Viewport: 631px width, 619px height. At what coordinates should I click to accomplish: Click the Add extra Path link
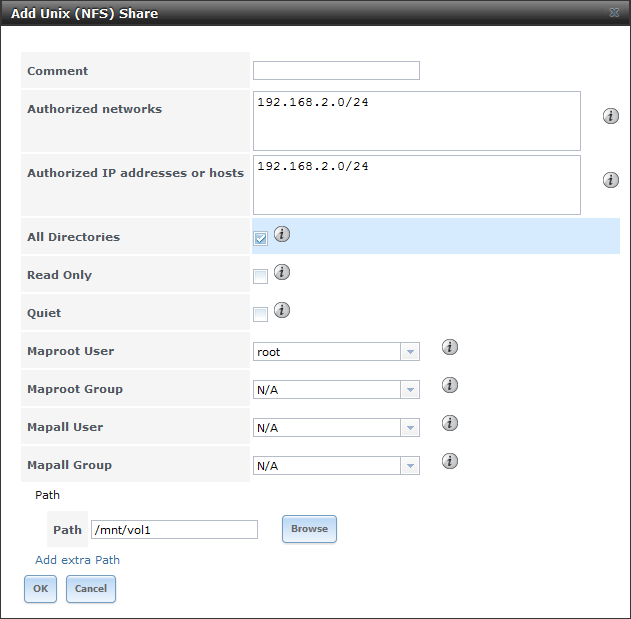(x=77, y=560)
